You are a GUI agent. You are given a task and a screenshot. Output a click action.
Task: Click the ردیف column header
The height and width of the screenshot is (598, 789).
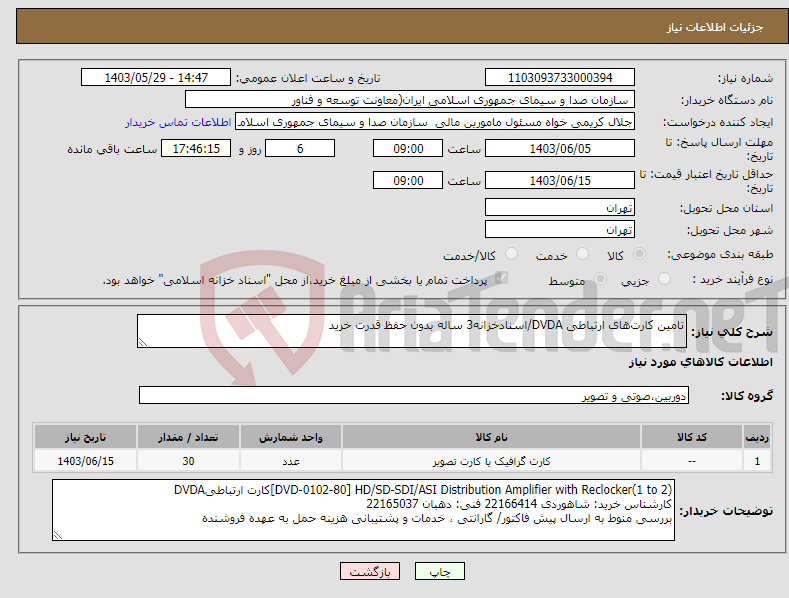pyautogui.click(x=757, y=437)
